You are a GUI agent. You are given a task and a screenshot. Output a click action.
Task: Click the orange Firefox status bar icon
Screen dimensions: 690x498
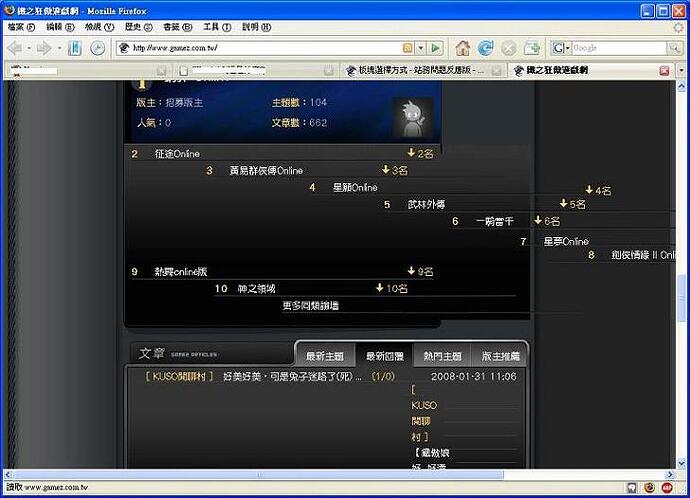(x=650, y=487)
